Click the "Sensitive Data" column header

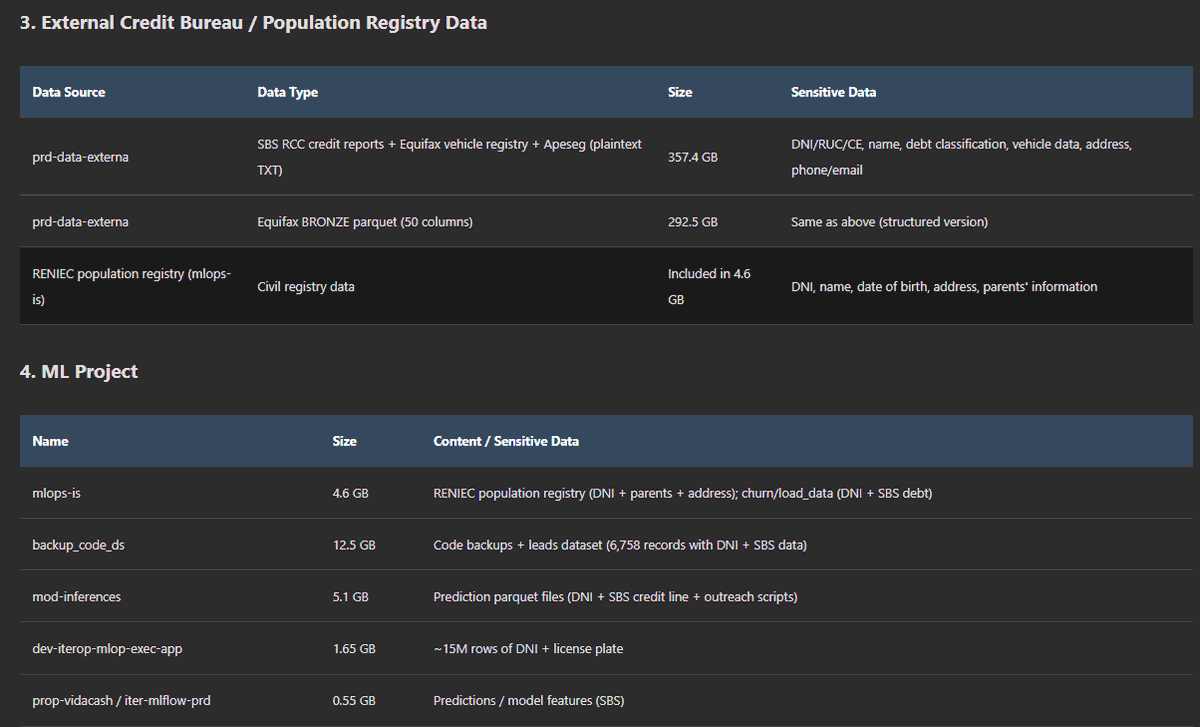click(833, 92)
